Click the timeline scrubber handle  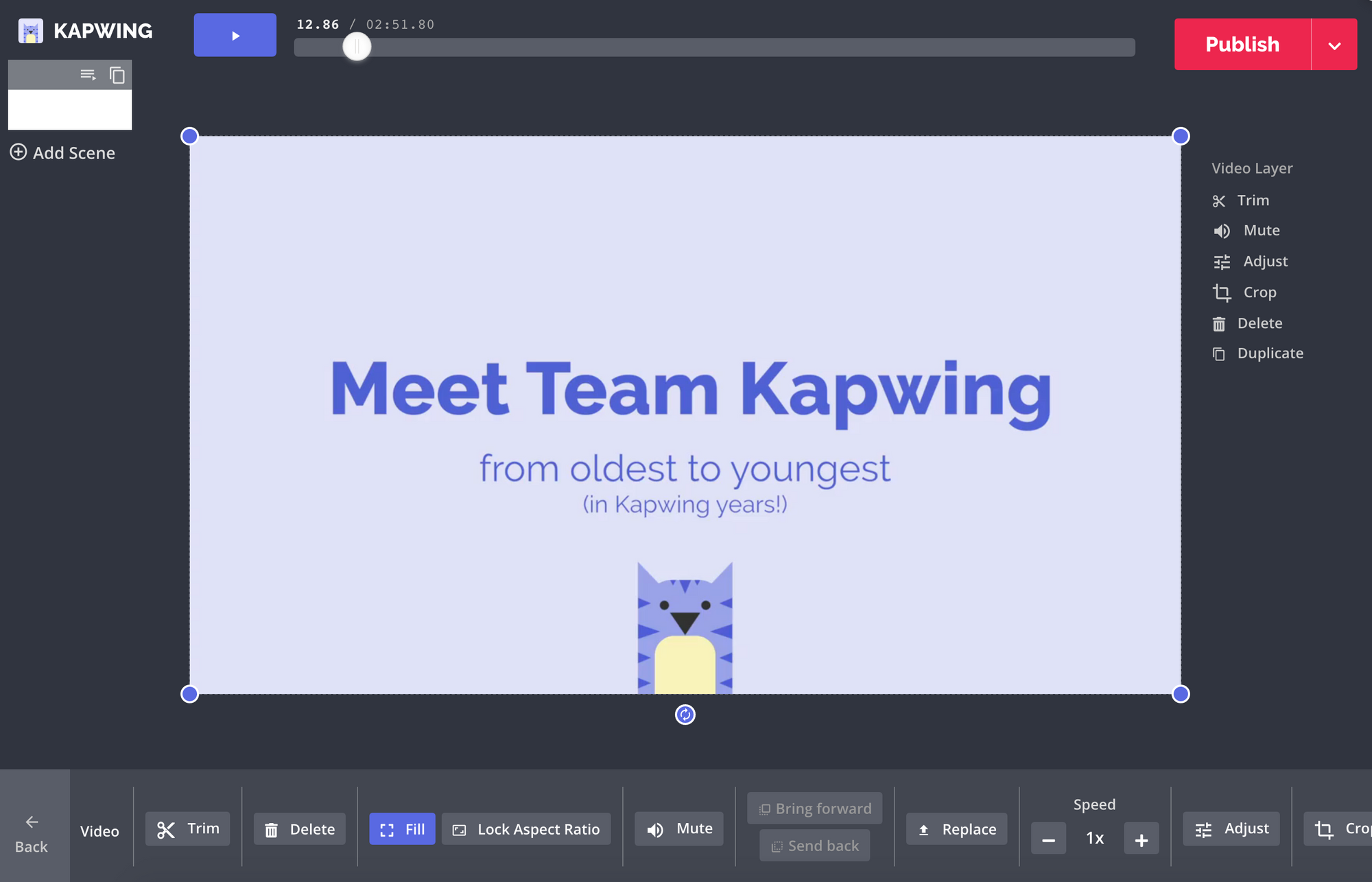point(357,47)
